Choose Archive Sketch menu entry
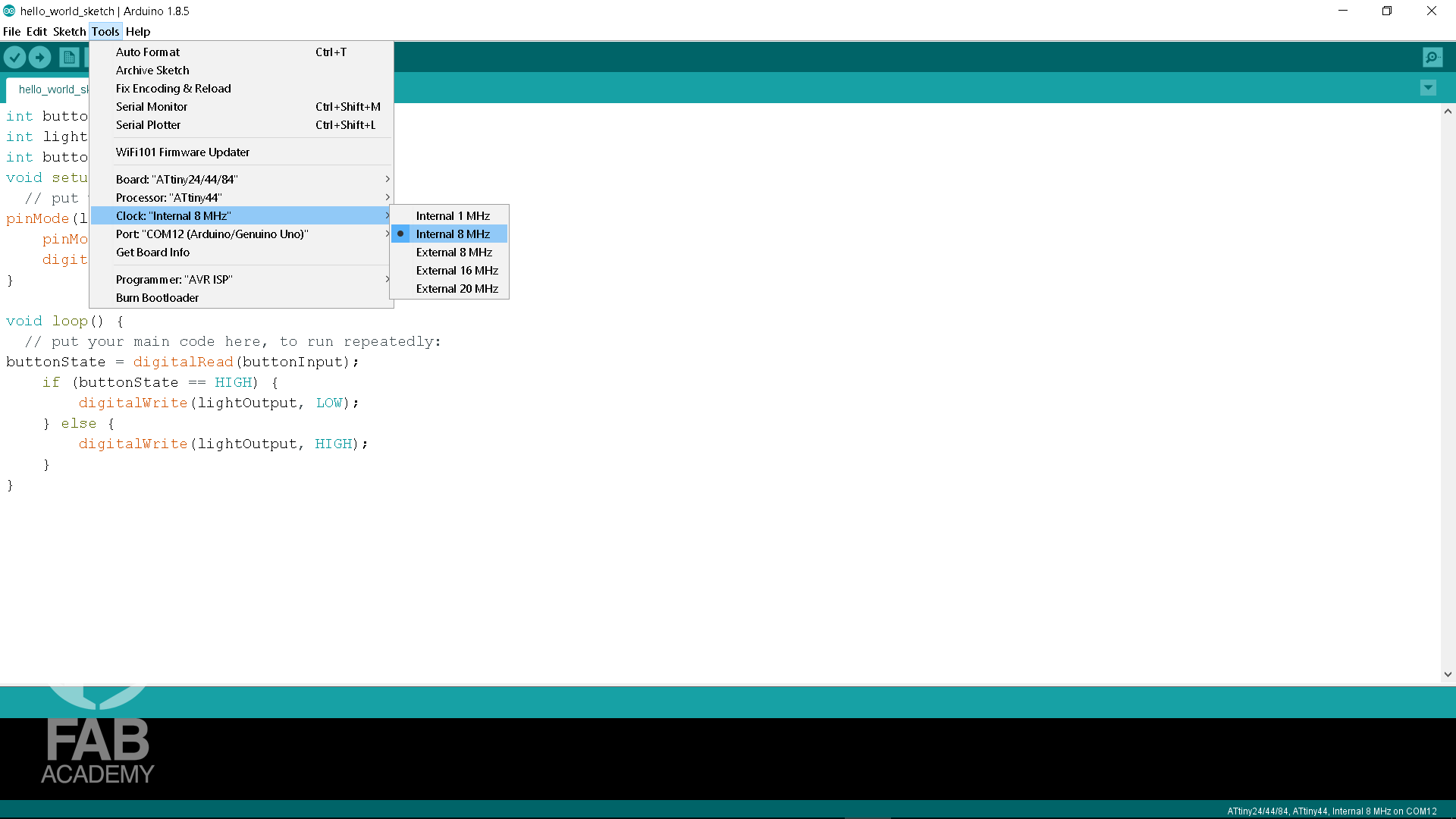1456x819 pixels. [241, 71]
